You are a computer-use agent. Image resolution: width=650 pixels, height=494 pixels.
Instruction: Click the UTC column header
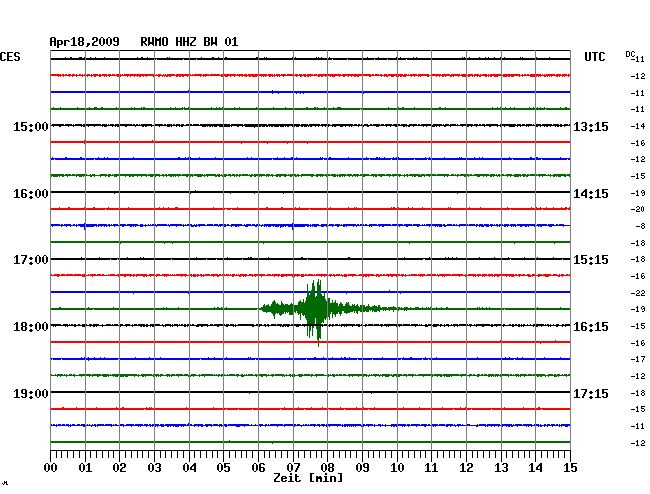click(x=595, y=57)
